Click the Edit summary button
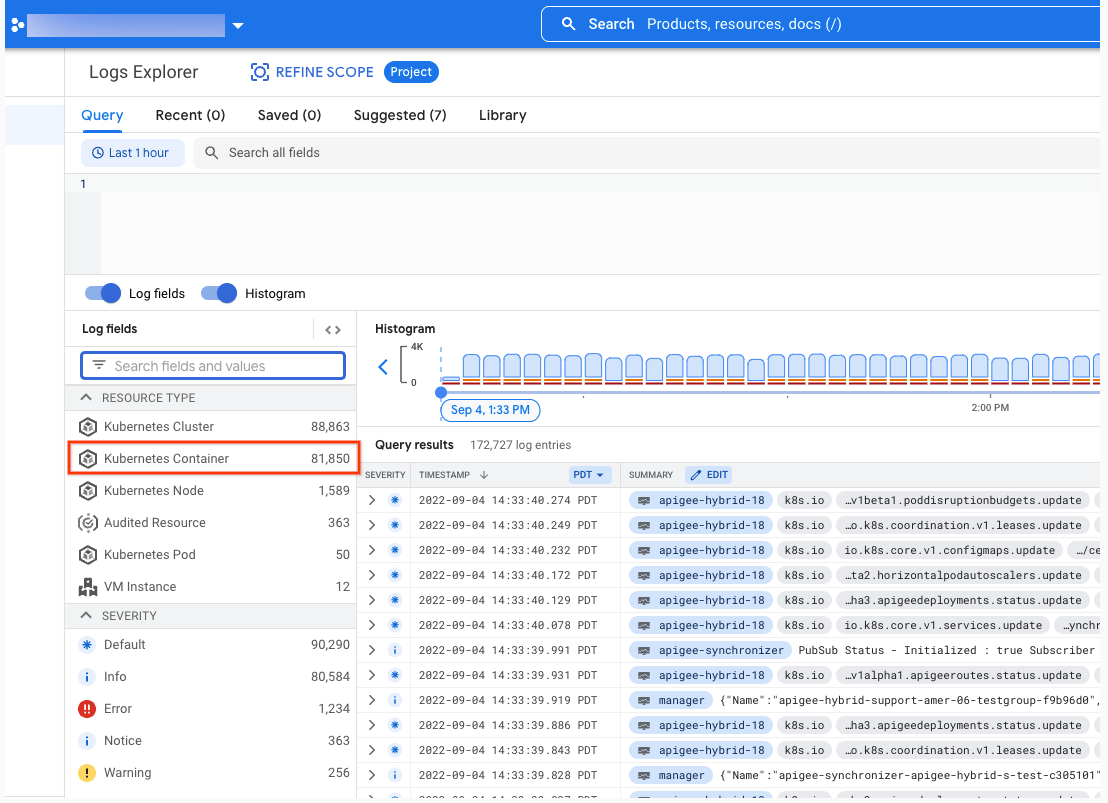This screenshot has width=1108, height=803. tap(708, 475)
